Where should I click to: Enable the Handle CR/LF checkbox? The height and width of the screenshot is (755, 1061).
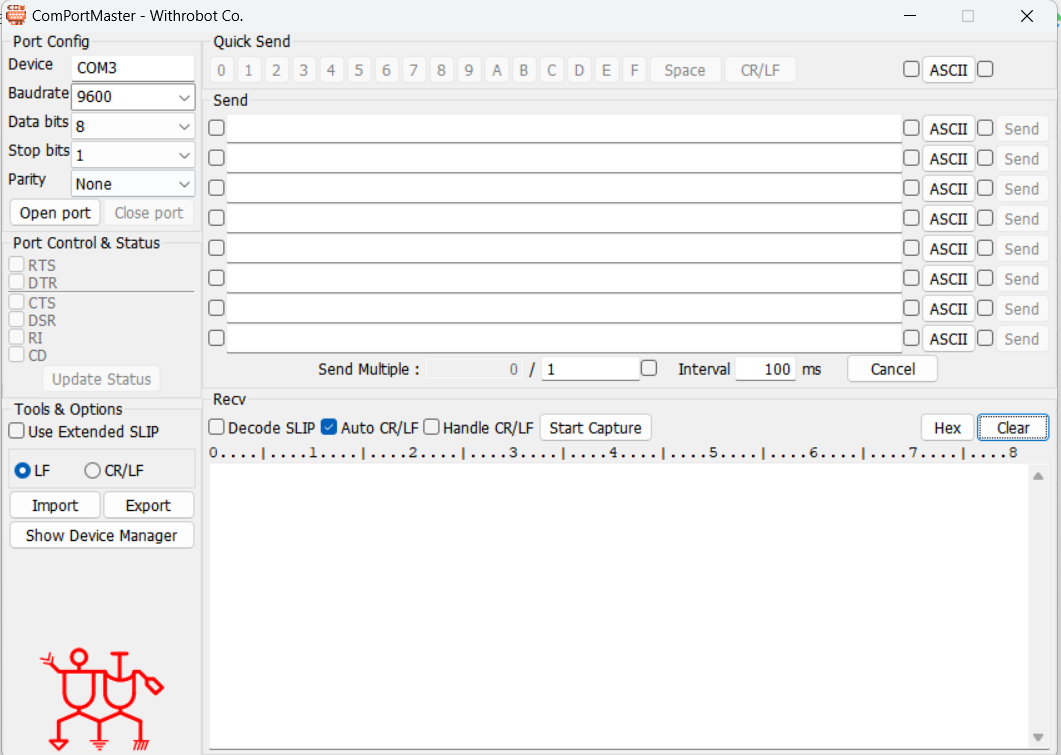(x=432, y=427)
